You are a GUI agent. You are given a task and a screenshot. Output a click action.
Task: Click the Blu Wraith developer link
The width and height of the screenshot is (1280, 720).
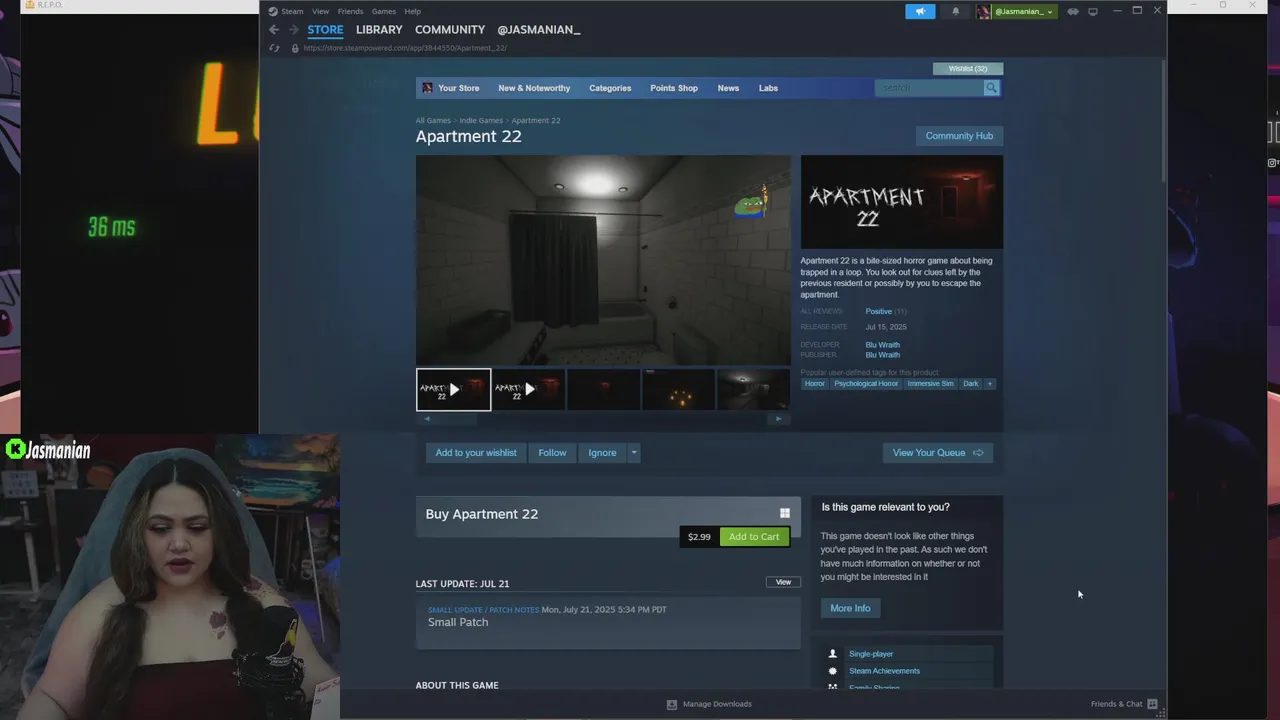tap(882, 345)
